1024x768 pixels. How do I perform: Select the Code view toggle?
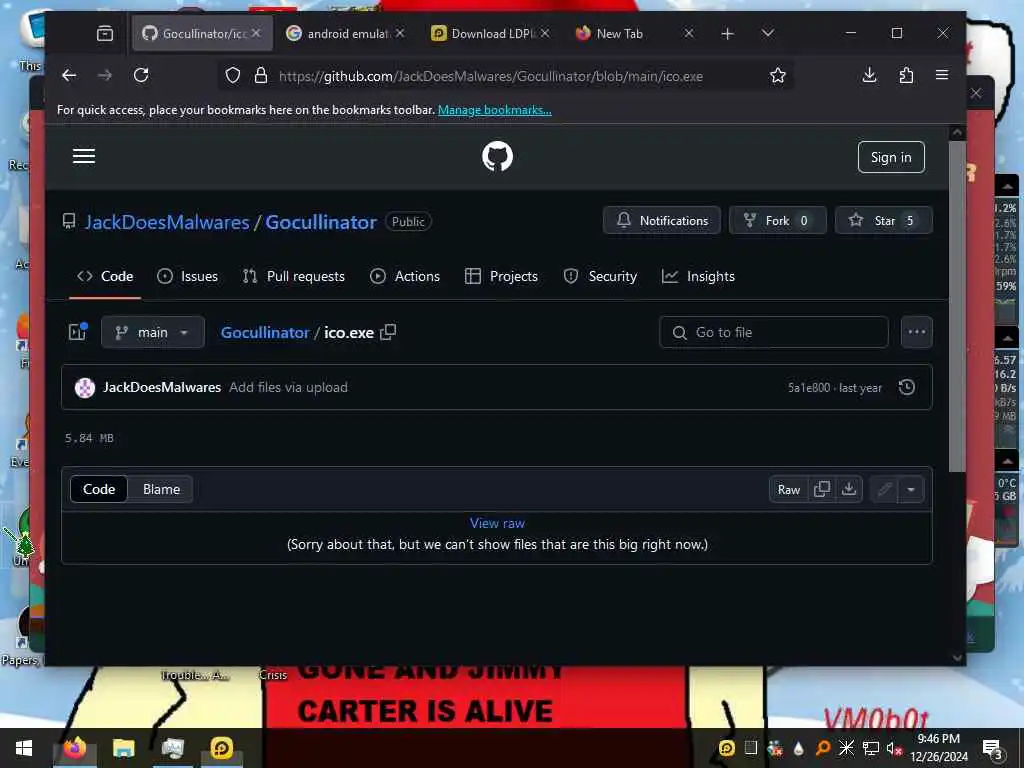point(99,489)
